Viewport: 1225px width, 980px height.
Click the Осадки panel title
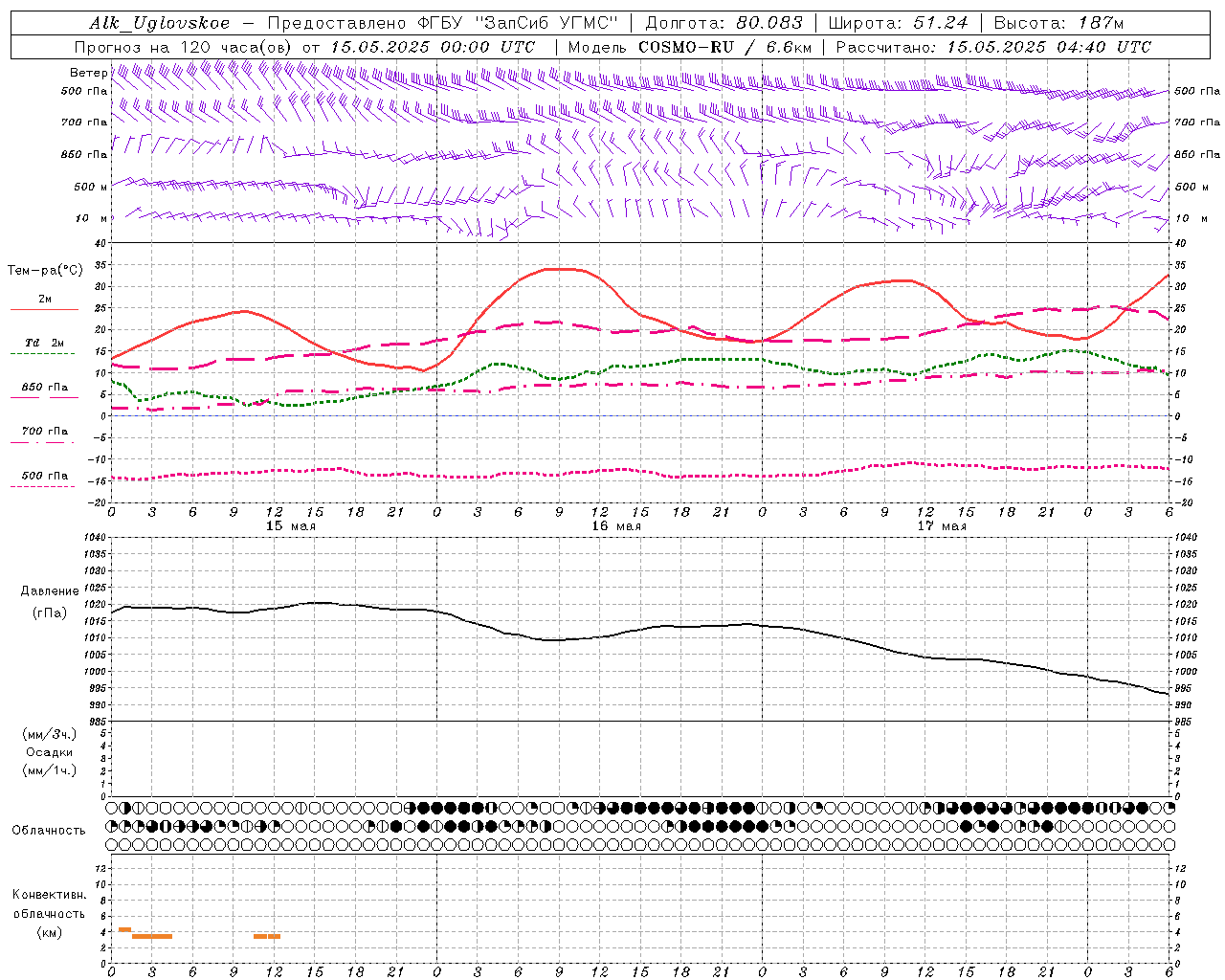[x=50, y=752]
